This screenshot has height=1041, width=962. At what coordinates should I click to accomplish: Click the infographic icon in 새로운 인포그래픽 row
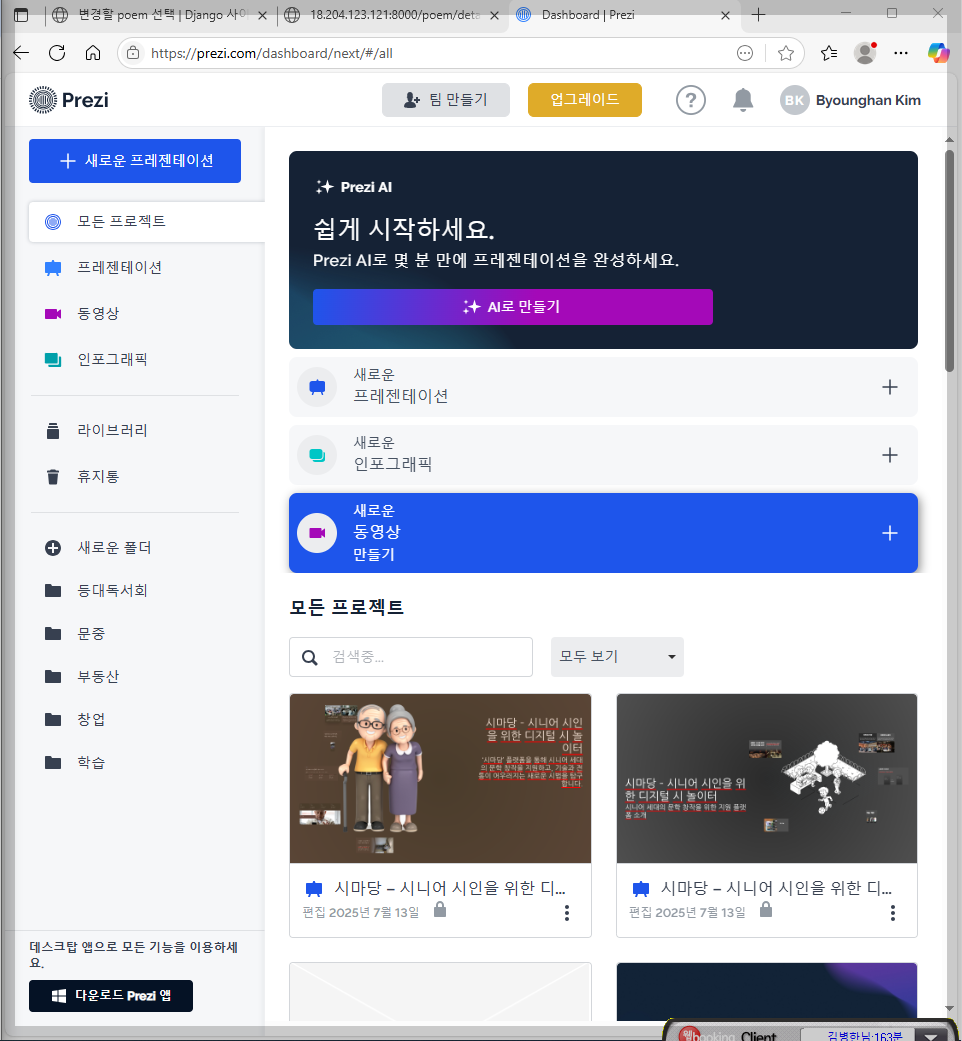(317, 455)
